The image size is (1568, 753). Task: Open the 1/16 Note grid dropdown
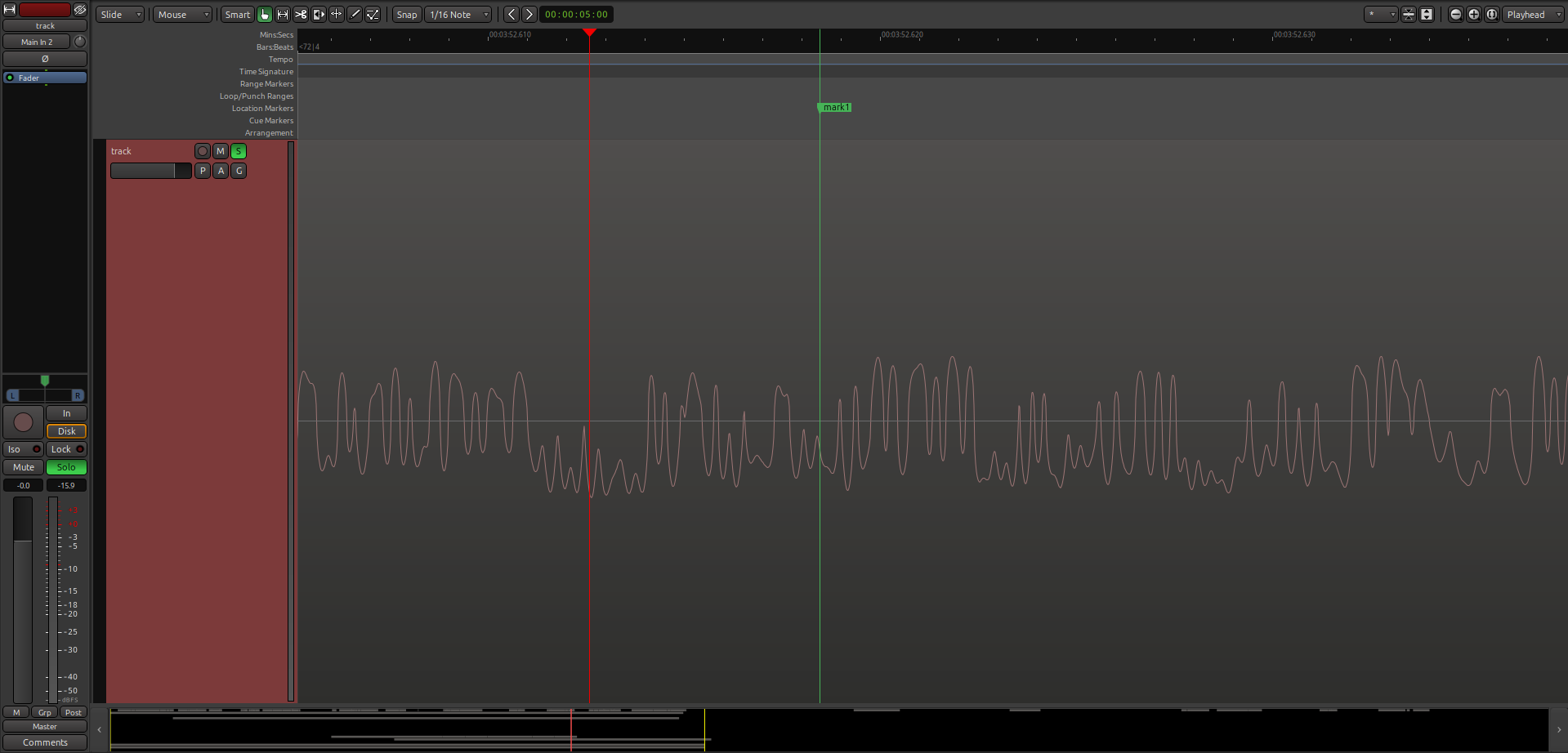(458, 15)
